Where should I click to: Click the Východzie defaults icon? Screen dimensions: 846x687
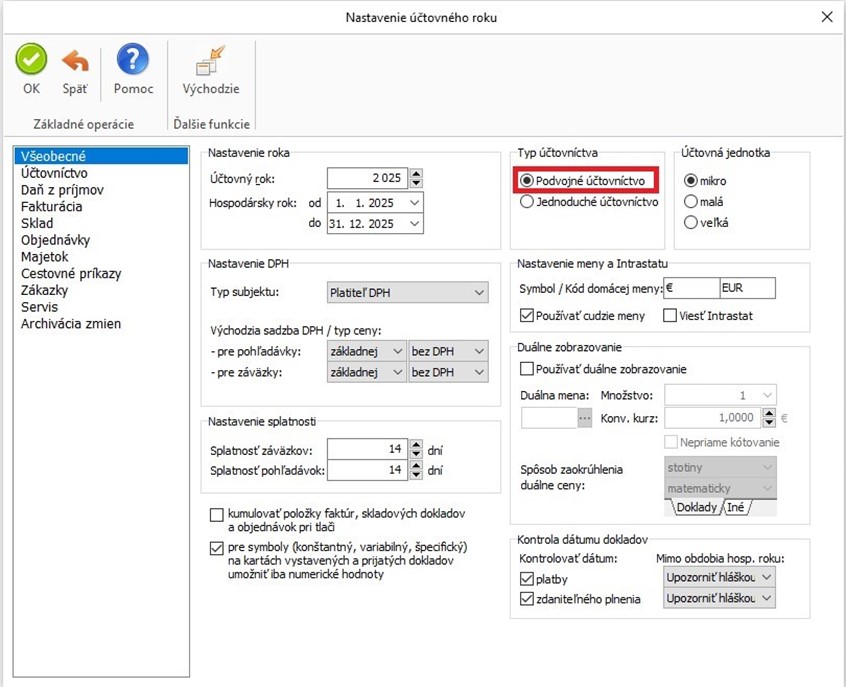[210, 63]
